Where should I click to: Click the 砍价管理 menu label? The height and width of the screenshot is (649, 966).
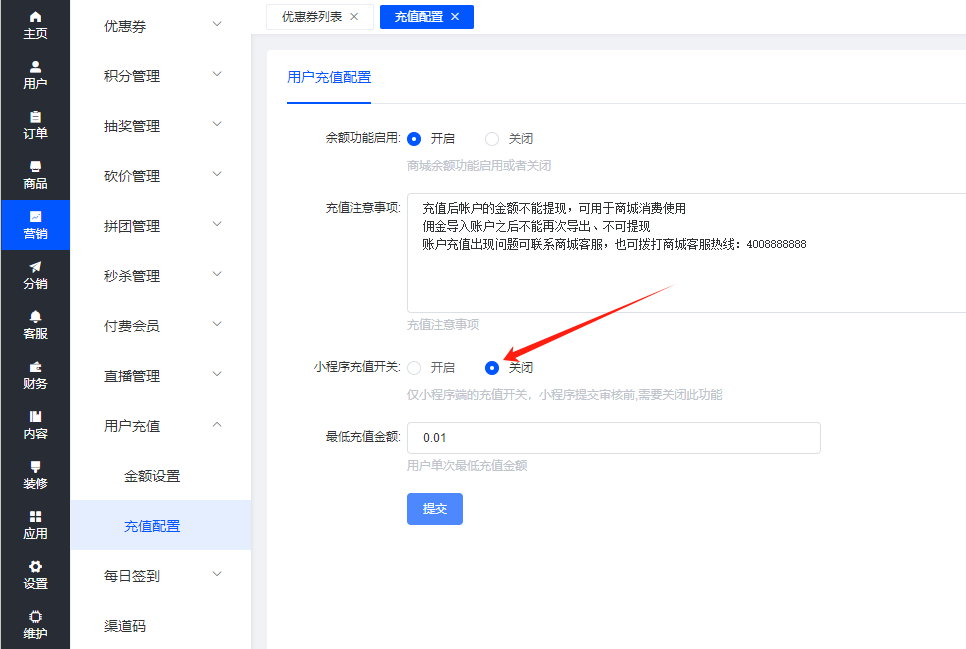coord(132,176)
